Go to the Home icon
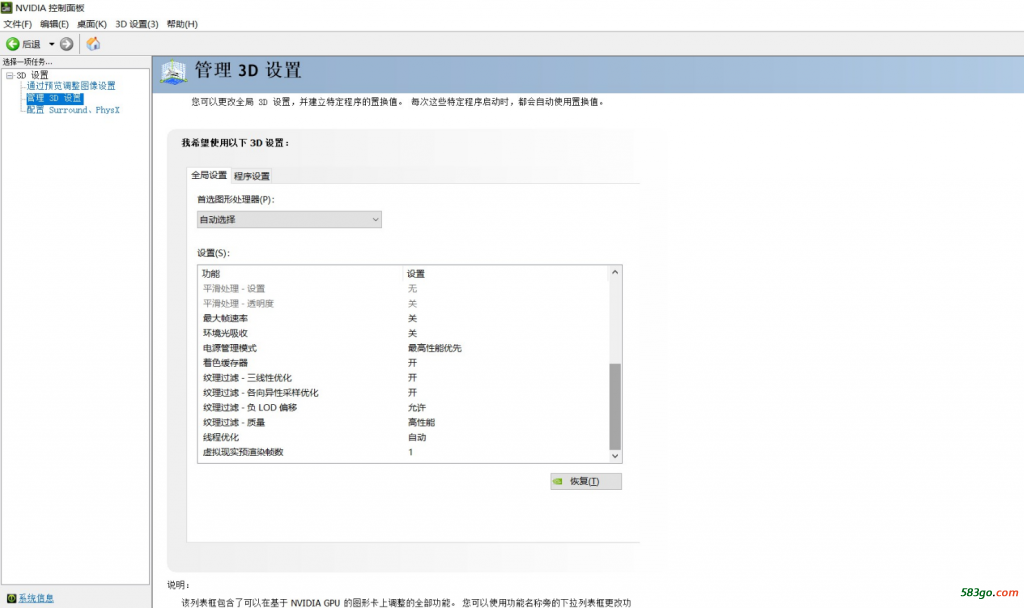1024x608 pixels. click(93, 44)
